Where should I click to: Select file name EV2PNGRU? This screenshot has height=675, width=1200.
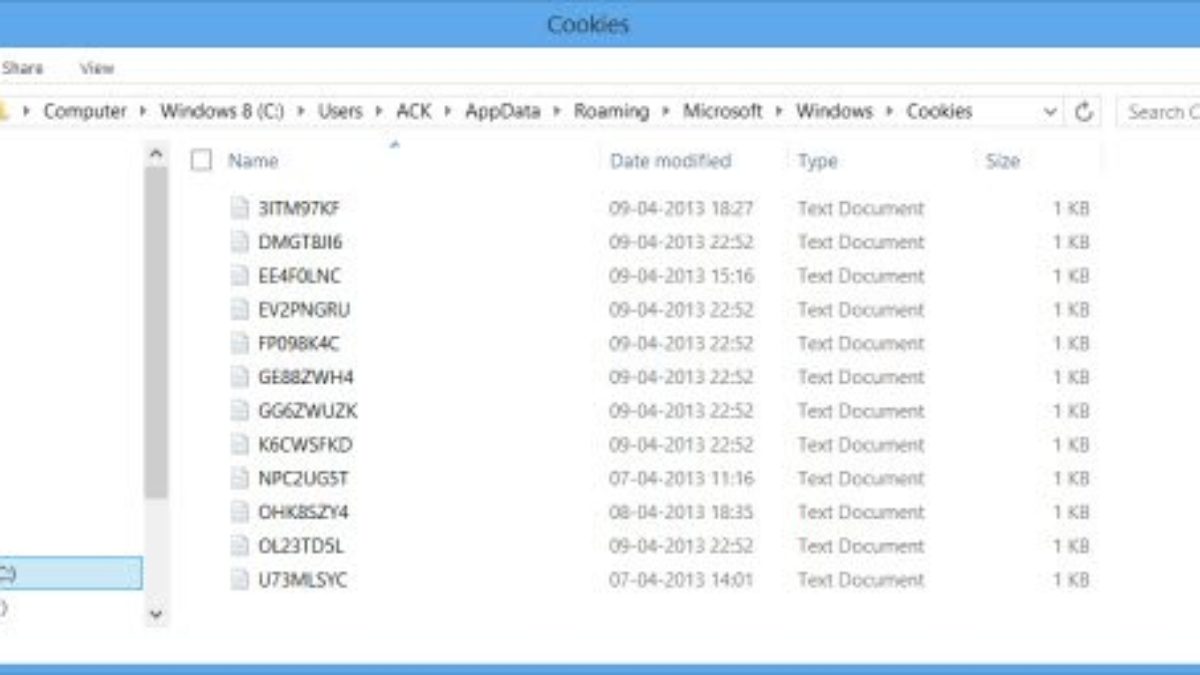[x=303, y=310]
